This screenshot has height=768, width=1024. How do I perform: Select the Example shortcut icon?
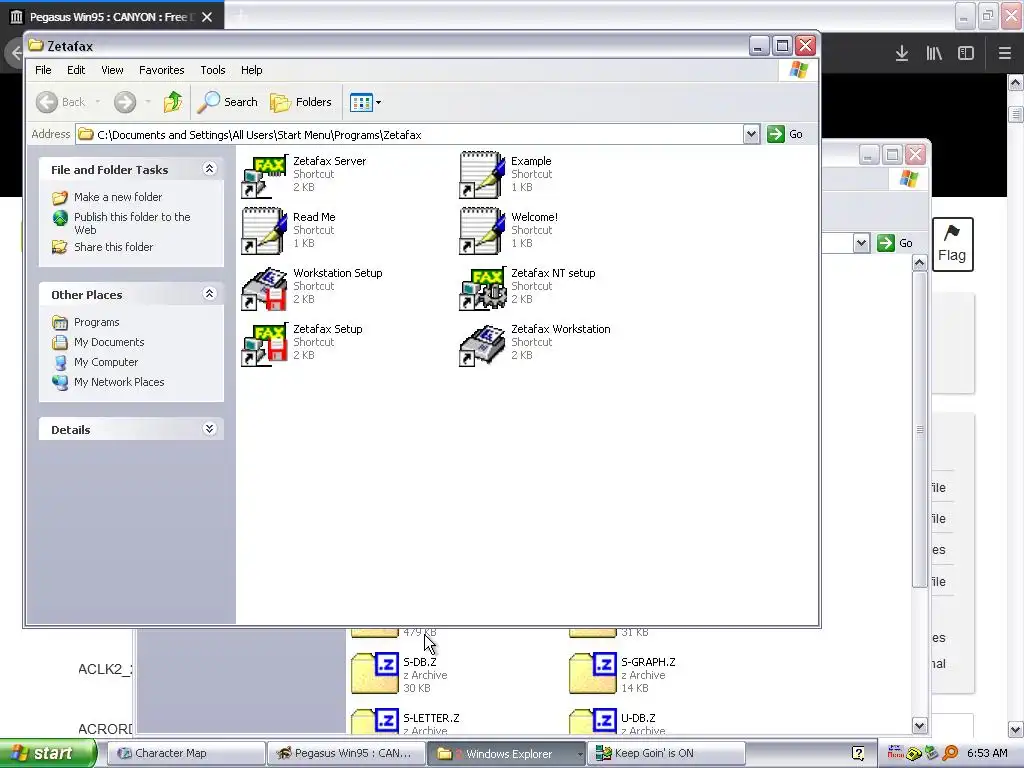(x=482, y=175)
